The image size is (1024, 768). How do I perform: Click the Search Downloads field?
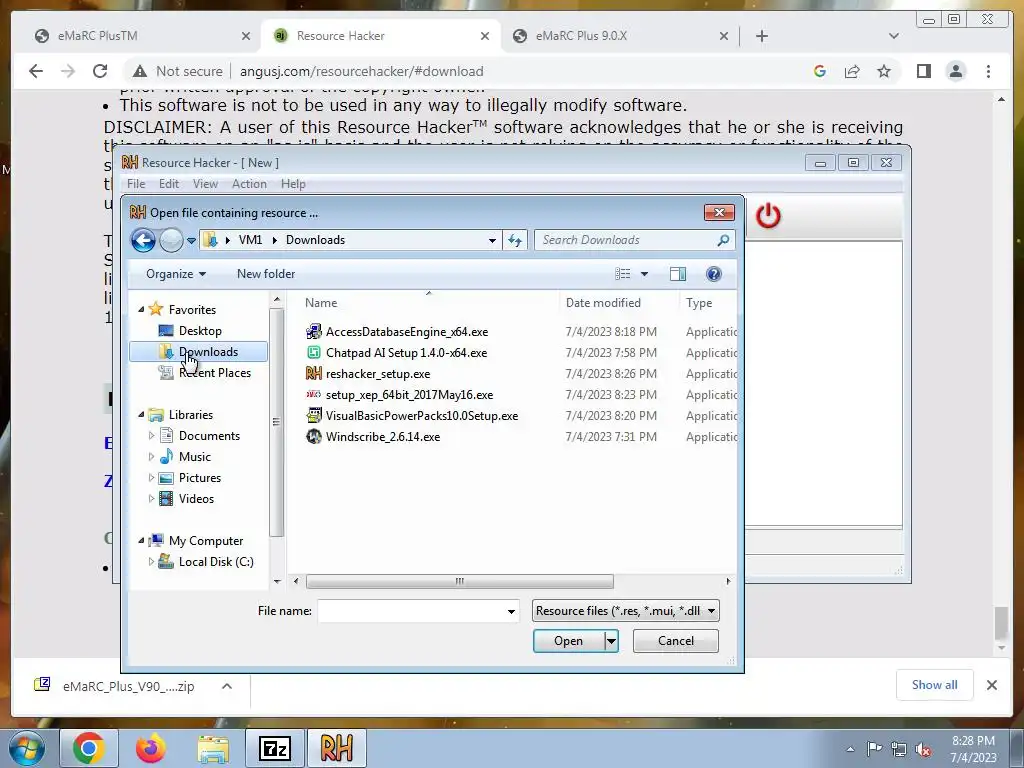[635, 240]
